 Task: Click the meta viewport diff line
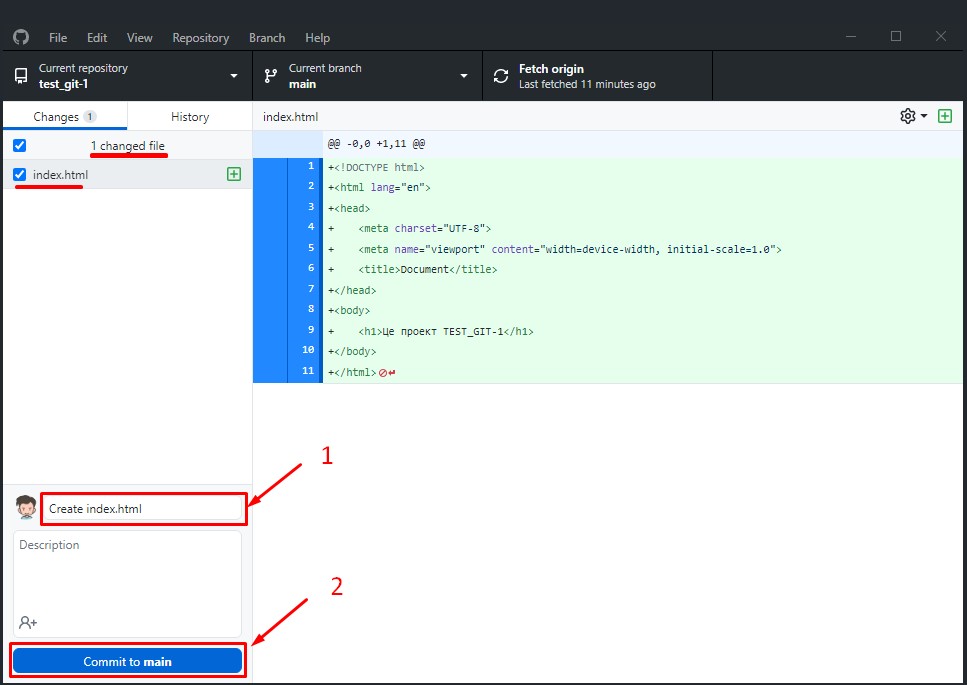point(644,249)
